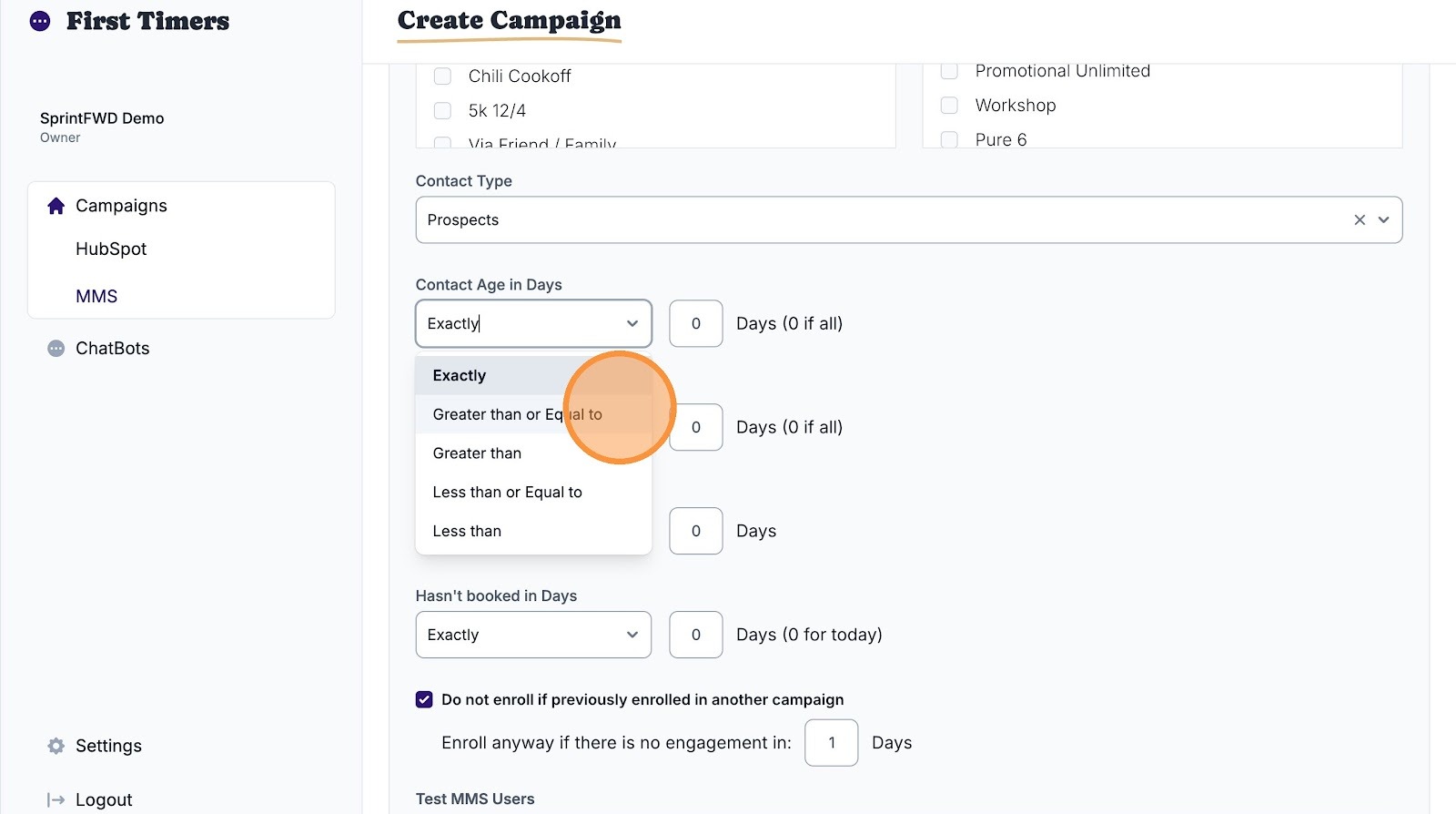The width and height of the screenshot is (1456, 814).
Task: Check the Chili Cookoff checkbox
Action: coord(443,76)
